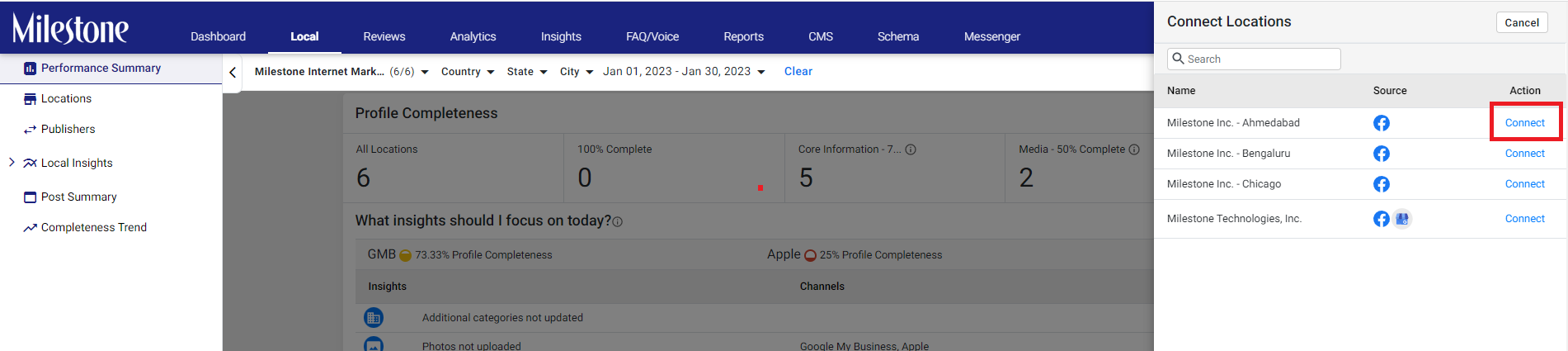Expand the Local Insights tree item
The height and width of the screenshot is (351, 1568).
tap(12, 163)
